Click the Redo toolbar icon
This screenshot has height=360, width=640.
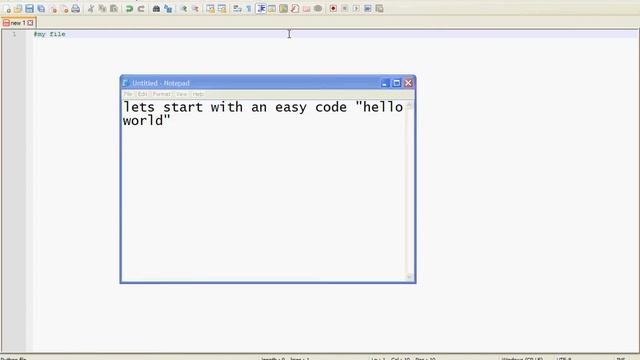141,9
